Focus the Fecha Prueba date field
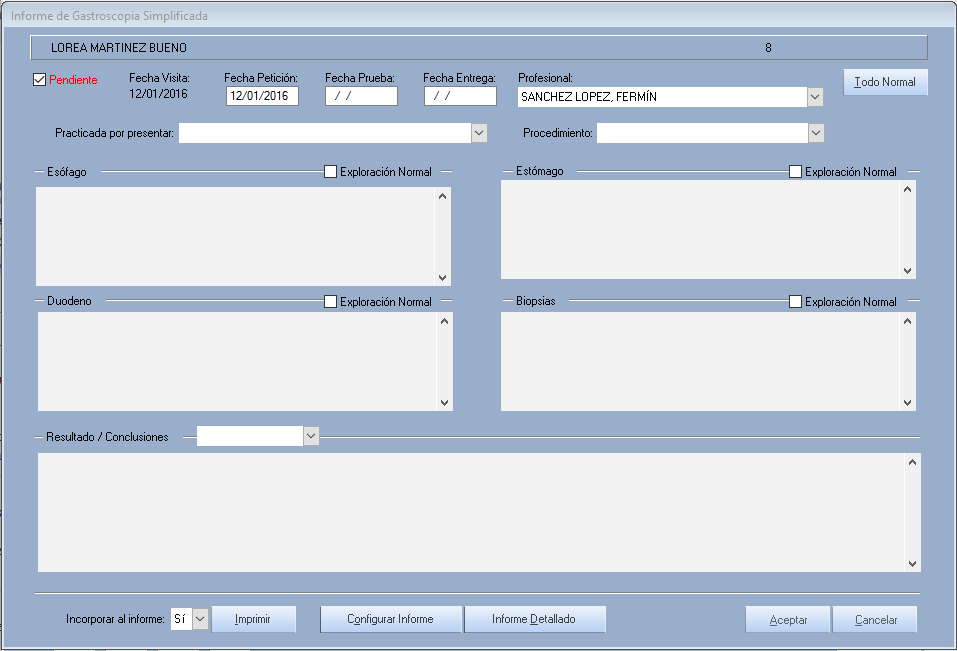Viewport: 957px width, 651px height. click(361, 97)
